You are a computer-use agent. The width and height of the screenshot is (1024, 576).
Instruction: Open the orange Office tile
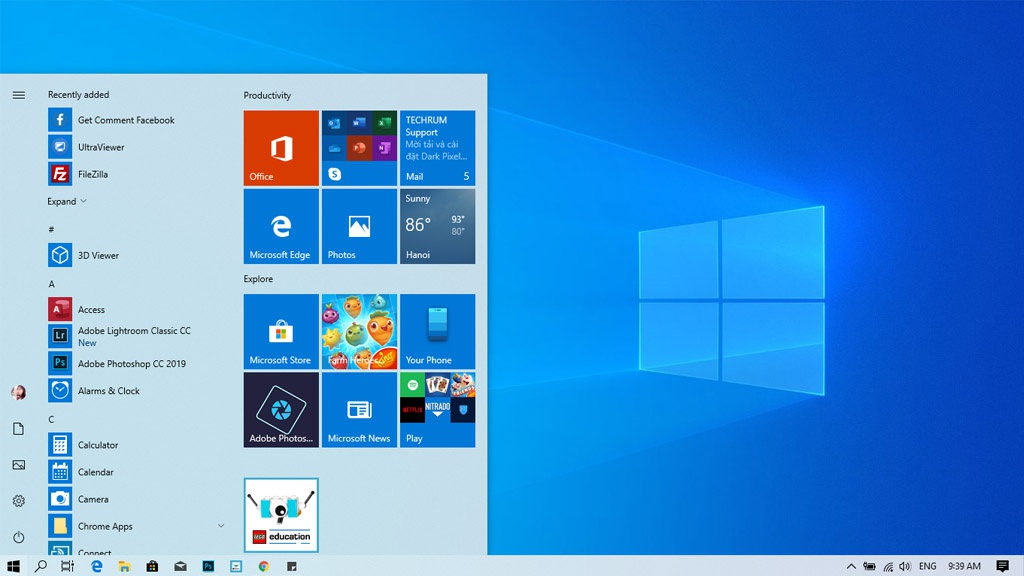[281, 148]
